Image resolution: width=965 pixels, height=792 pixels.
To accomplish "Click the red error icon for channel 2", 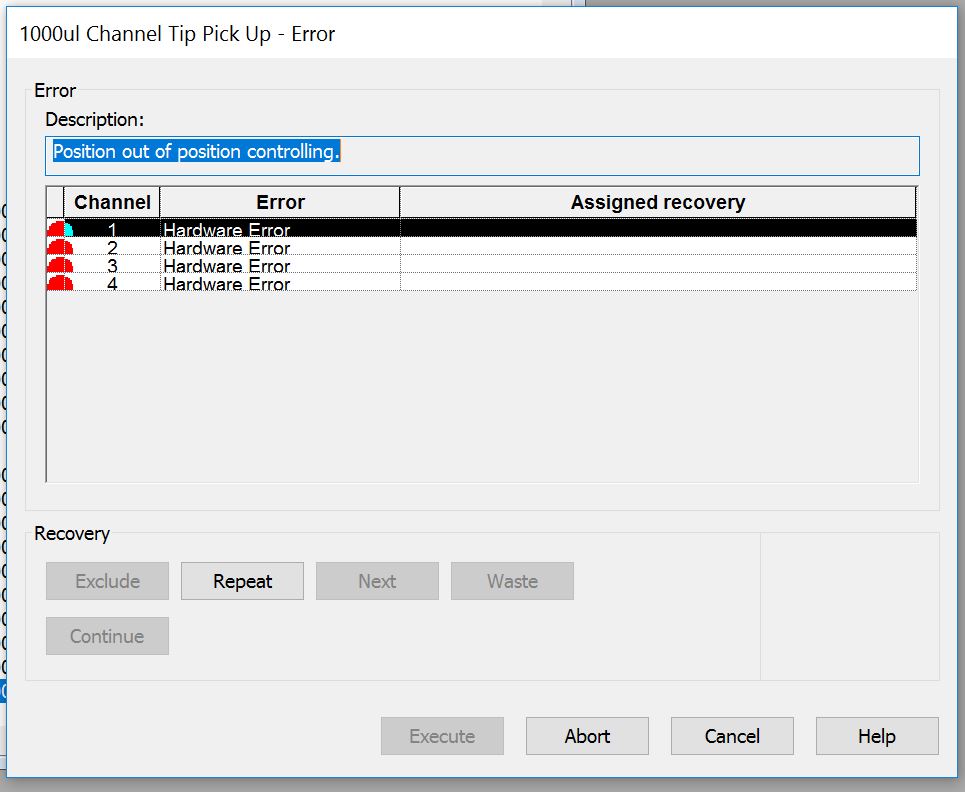I will tap(60, 247).
